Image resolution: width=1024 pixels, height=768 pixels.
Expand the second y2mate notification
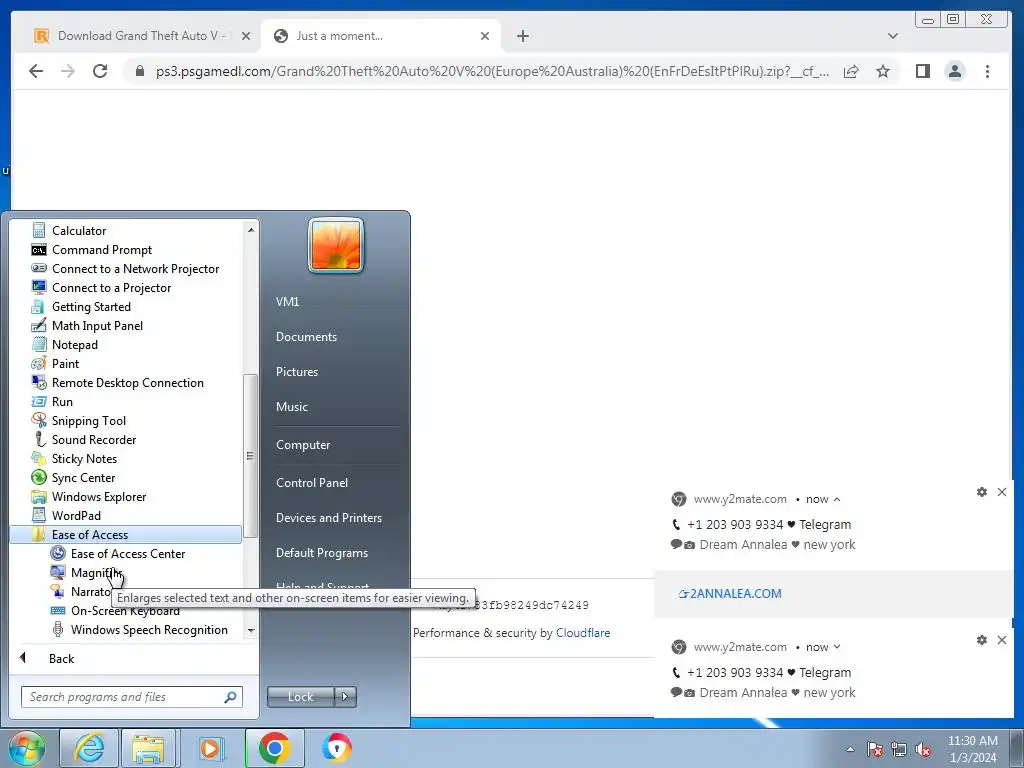tap(837, 647)
